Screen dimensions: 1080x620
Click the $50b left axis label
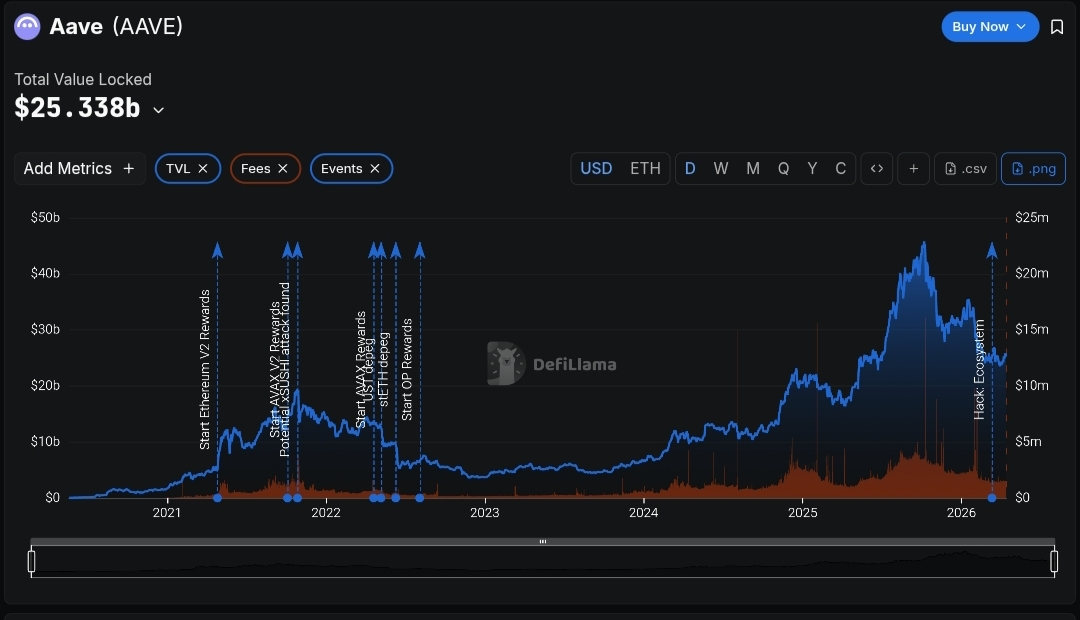(x=45, y=218)
